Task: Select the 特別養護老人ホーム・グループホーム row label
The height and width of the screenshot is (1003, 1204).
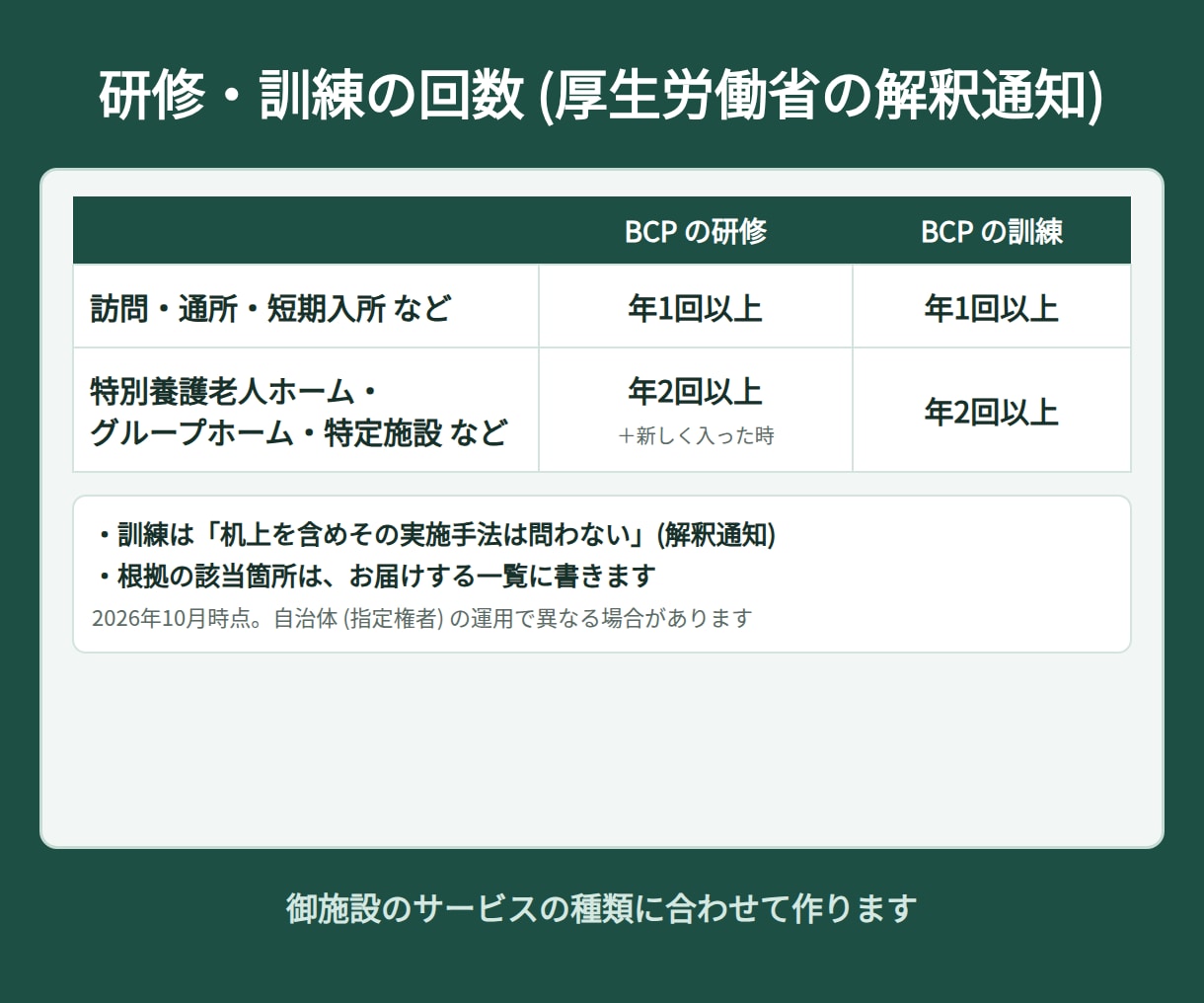Action: [299, 412]
